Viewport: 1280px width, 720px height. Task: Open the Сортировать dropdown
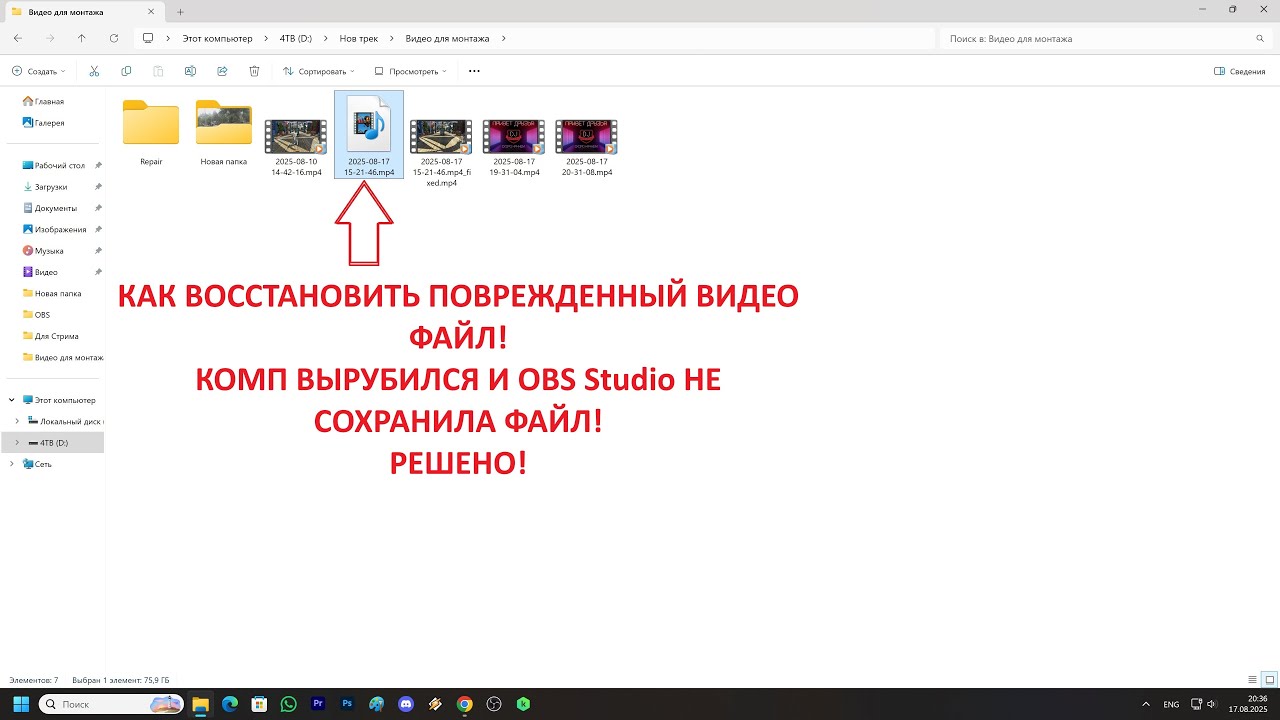coord(319,71)
